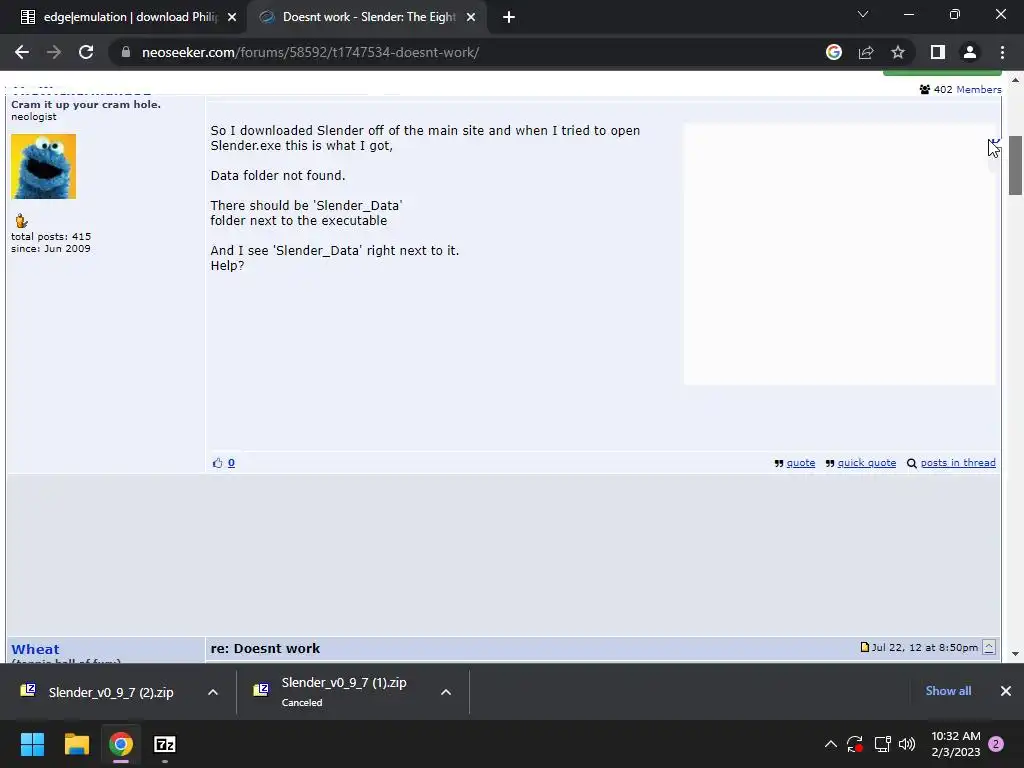
Task: Click the page vertical scrollbar thumb
Action: tap(1015, 165)
